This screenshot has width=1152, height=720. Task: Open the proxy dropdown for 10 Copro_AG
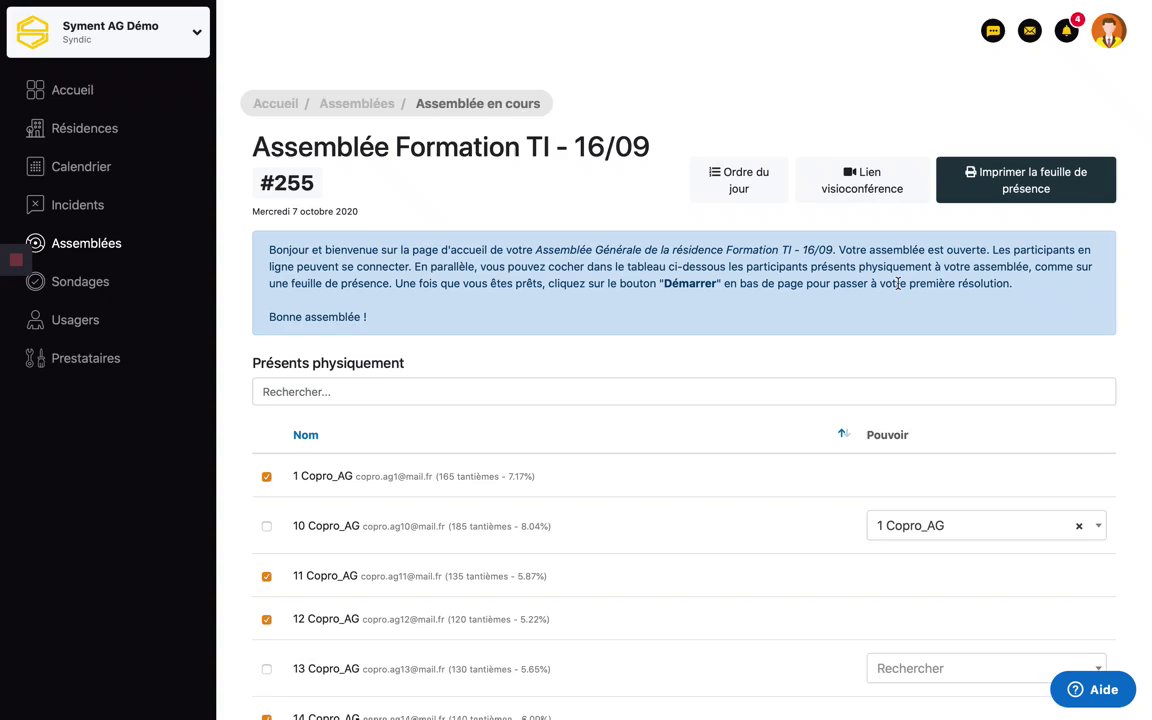tap(1099, 526)
